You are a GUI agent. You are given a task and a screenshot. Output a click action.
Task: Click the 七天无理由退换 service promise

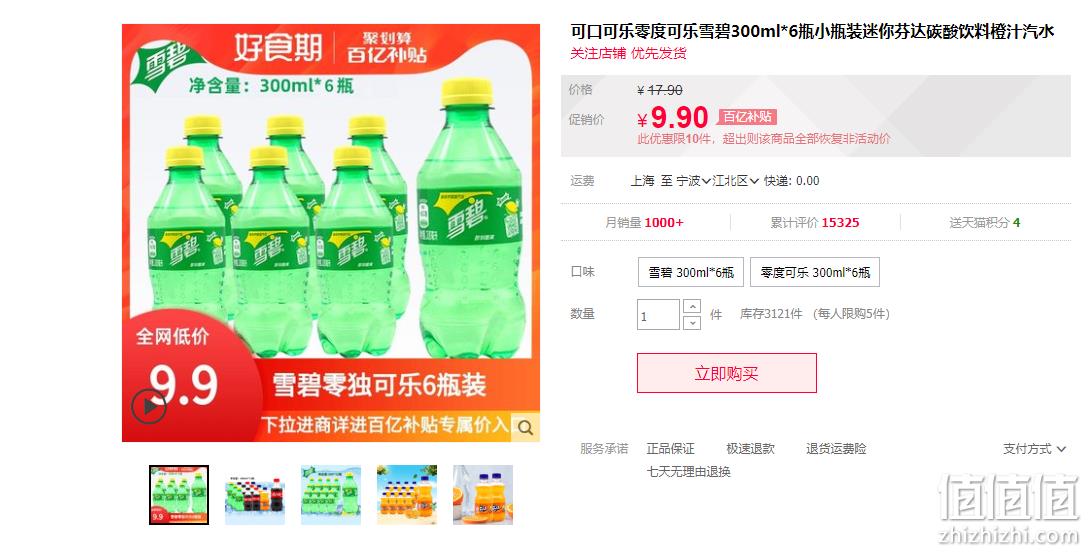(x=688, y=472)
